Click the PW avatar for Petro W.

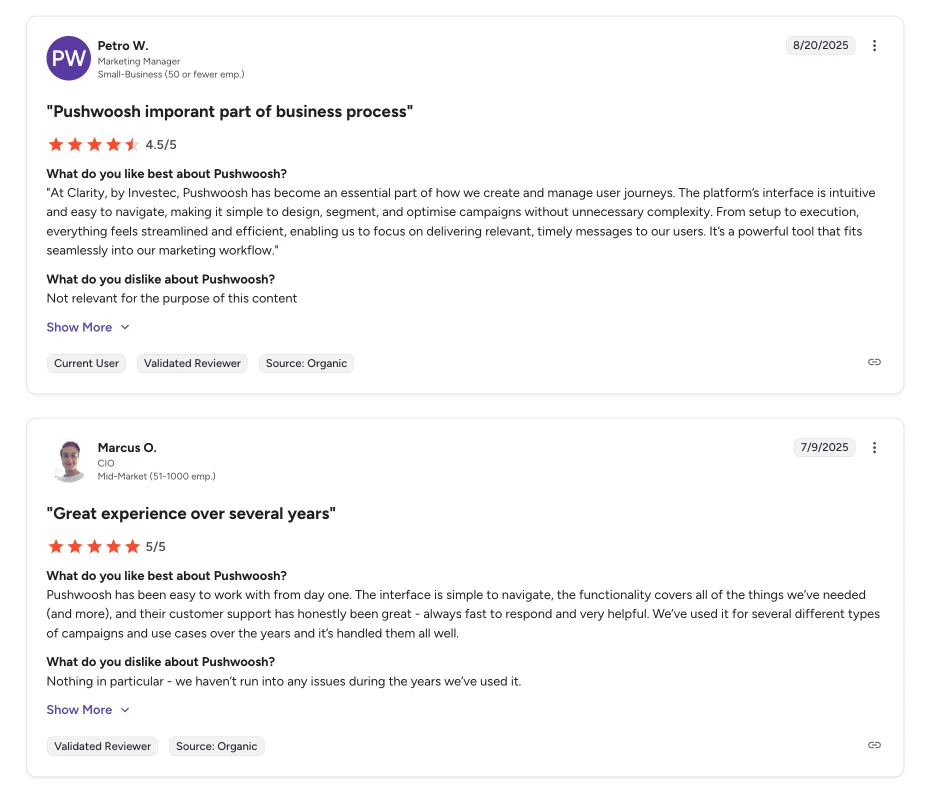click(x=68, y=58)
